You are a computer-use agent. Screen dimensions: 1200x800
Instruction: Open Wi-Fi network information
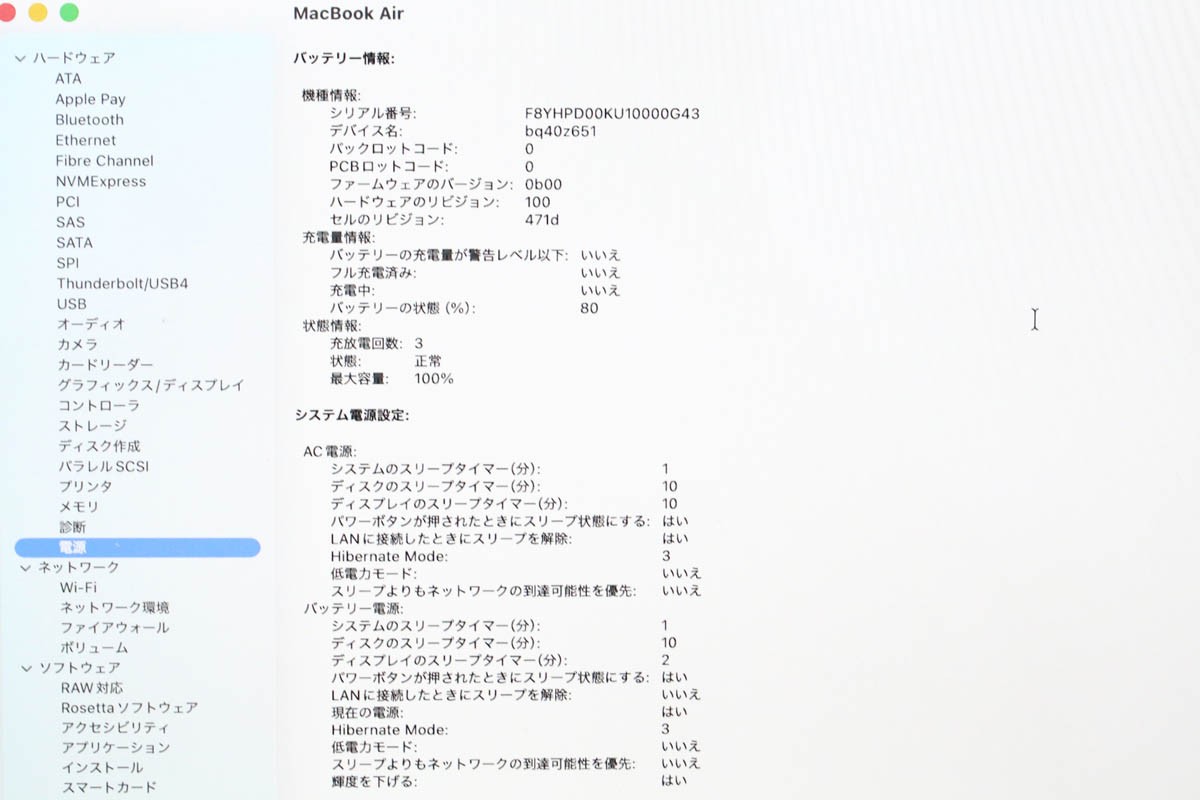tap(80, 587)
